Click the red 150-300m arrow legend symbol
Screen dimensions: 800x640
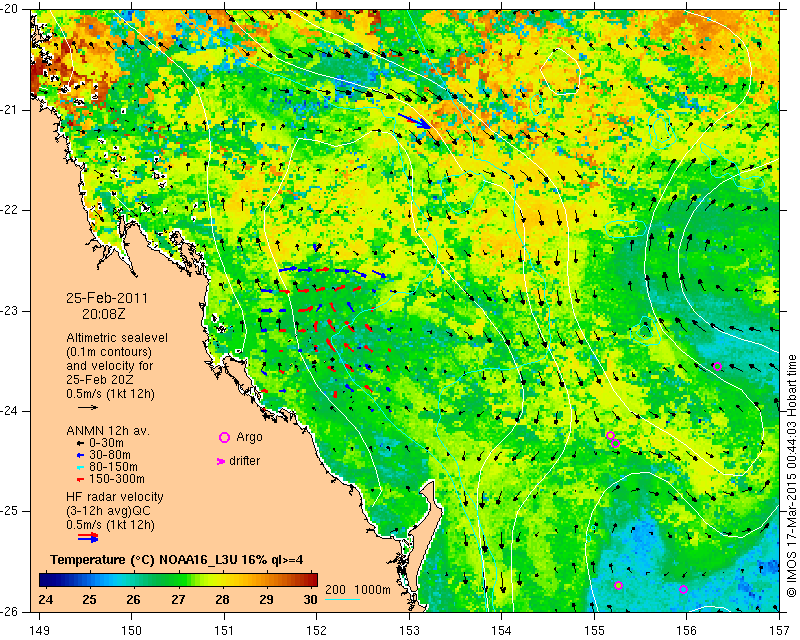(80, 479)
